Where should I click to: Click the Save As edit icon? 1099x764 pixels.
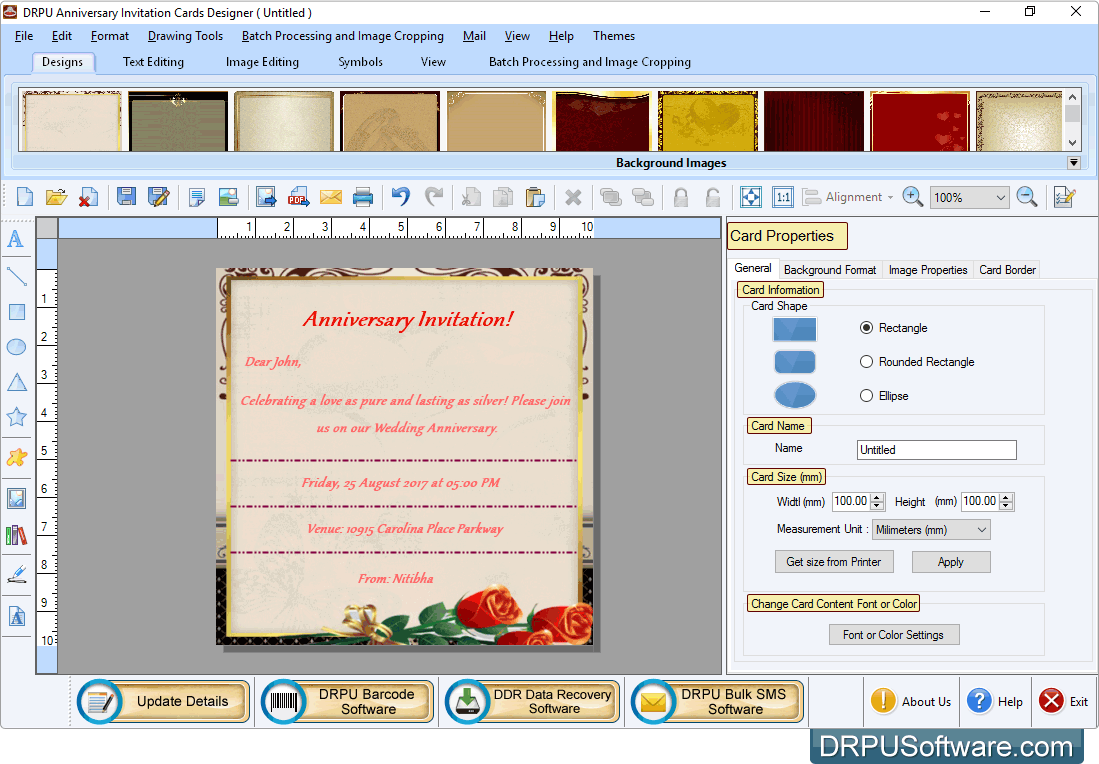159,196
